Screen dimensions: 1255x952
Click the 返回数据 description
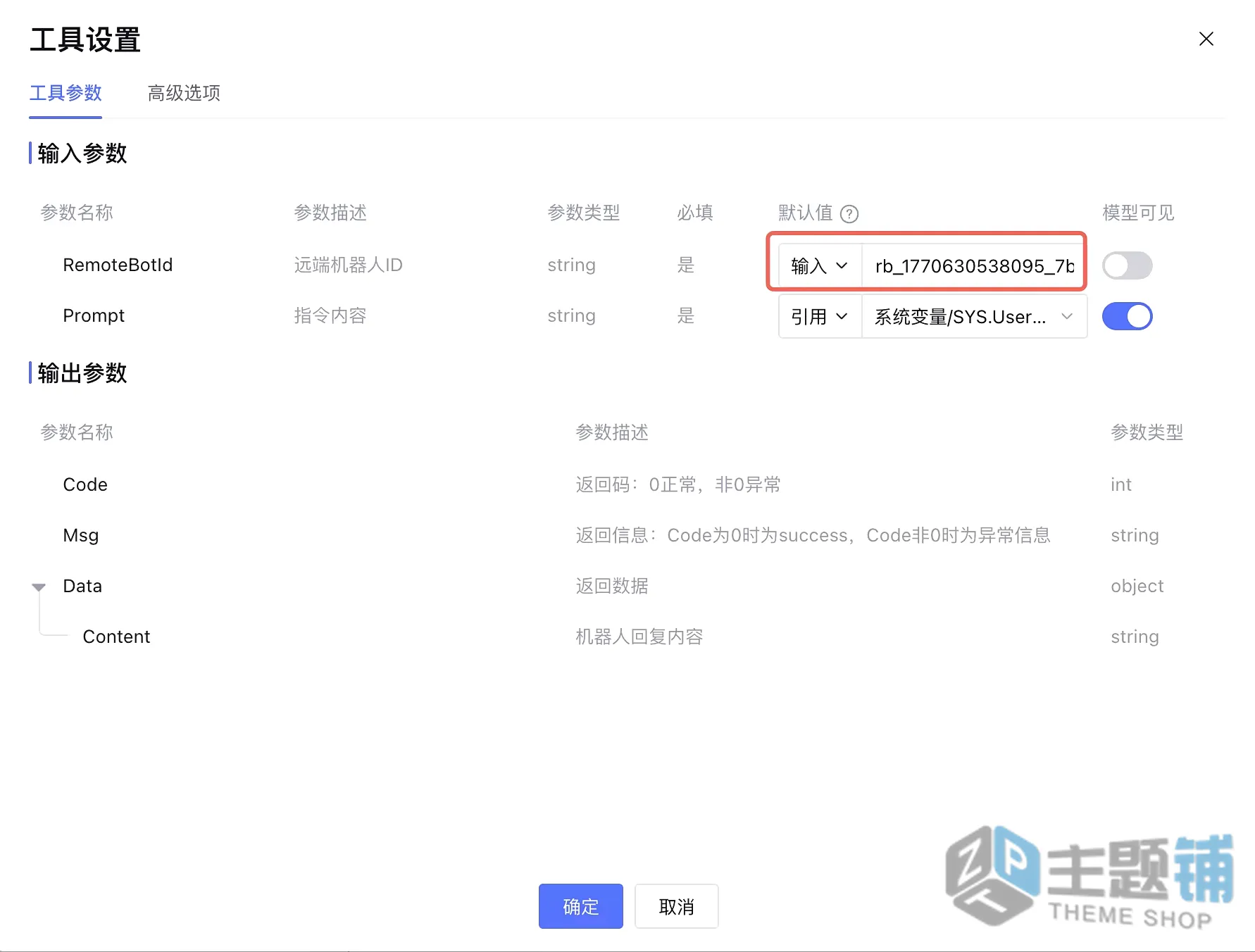pyautogui.click(x=612, y=586)
